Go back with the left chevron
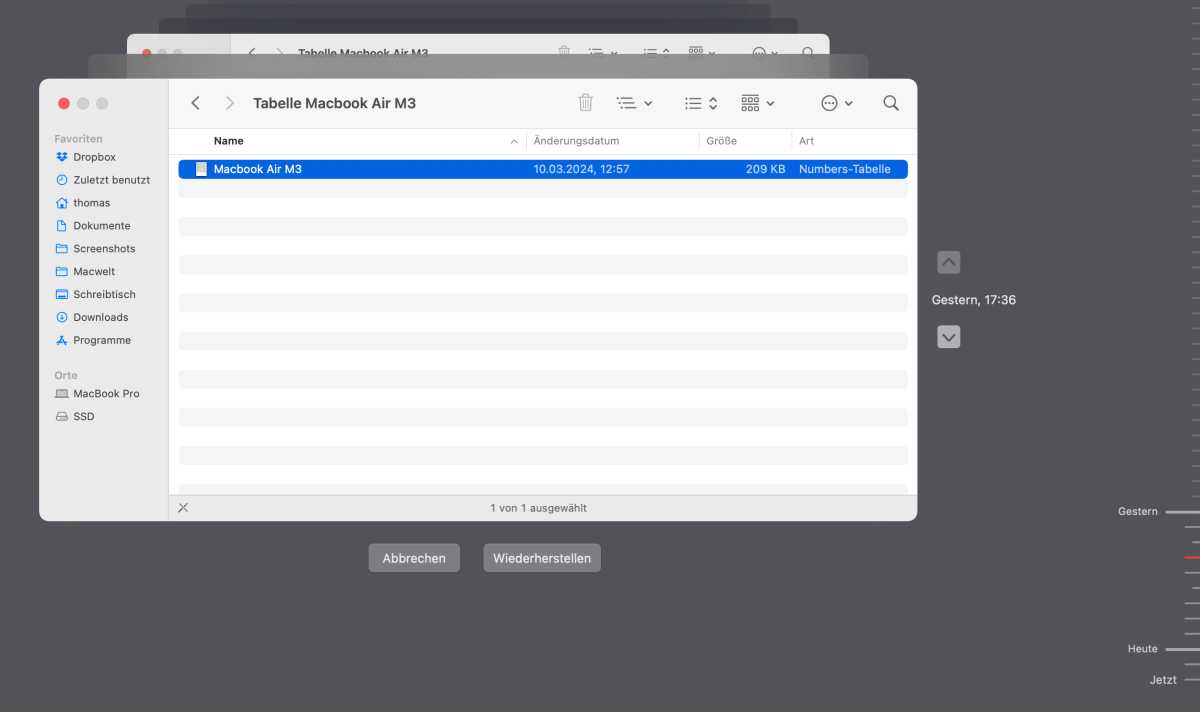Viewport: 1200px width, 712px height. pos(196,103)
